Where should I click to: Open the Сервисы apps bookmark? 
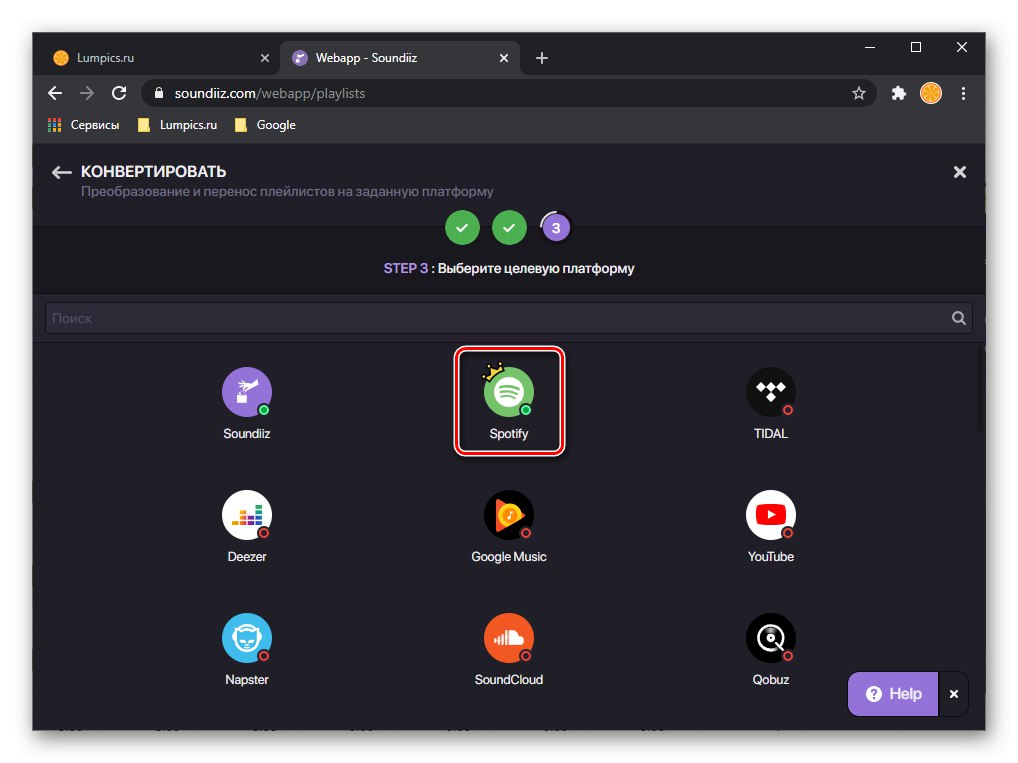pyautogui.click(x=84, y=125)
